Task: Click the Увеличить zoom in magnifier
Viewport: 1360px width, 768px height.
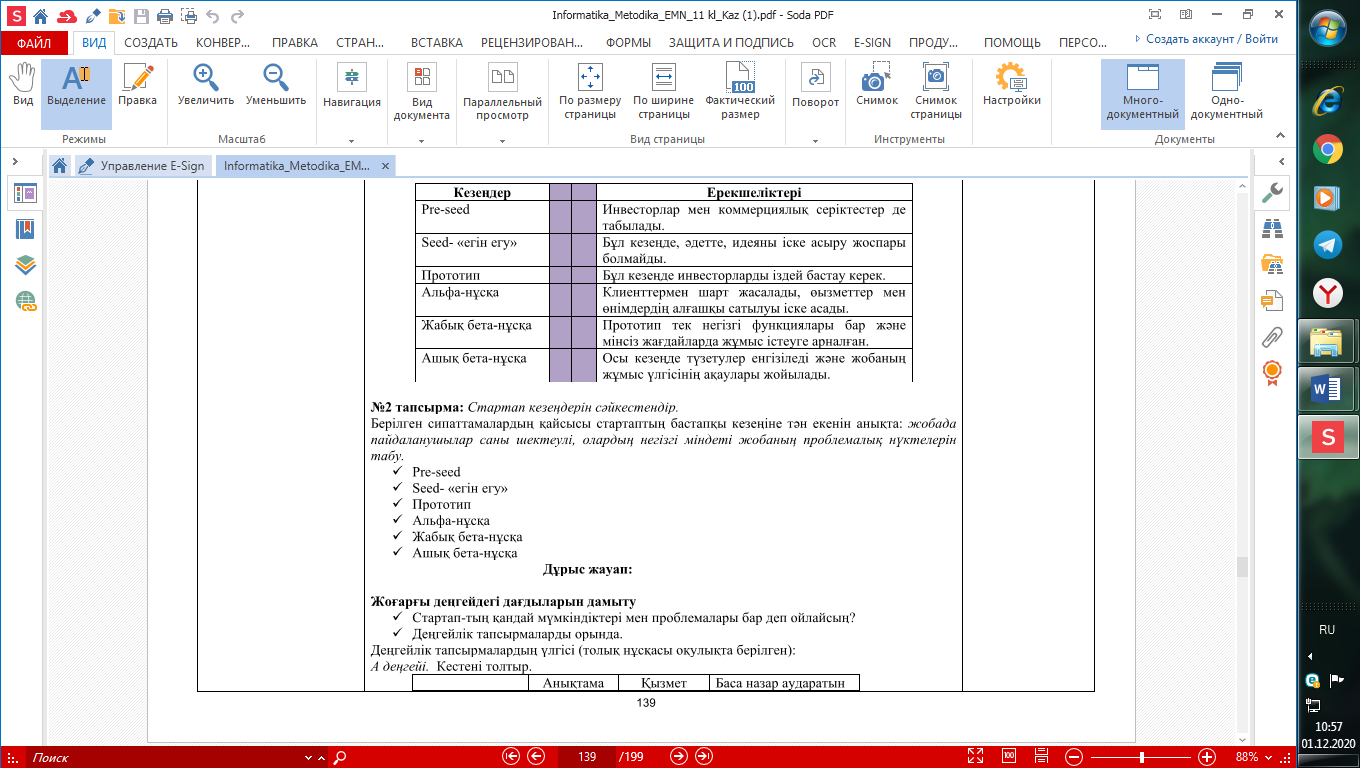Action: click(206, 86)
